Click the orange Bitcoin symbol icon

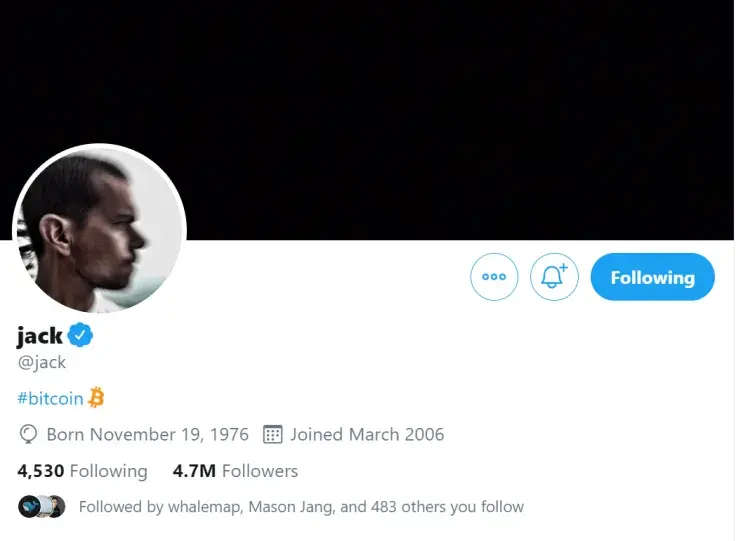pos(96,398)
